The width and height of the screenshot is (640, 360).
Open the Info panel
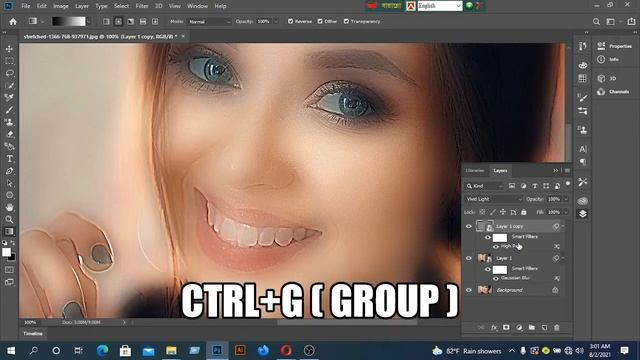(608, 60)
